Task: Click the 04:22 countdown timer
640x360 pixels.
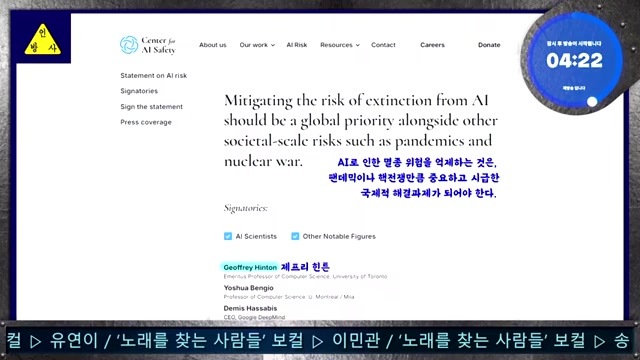Action: point(574,61)
